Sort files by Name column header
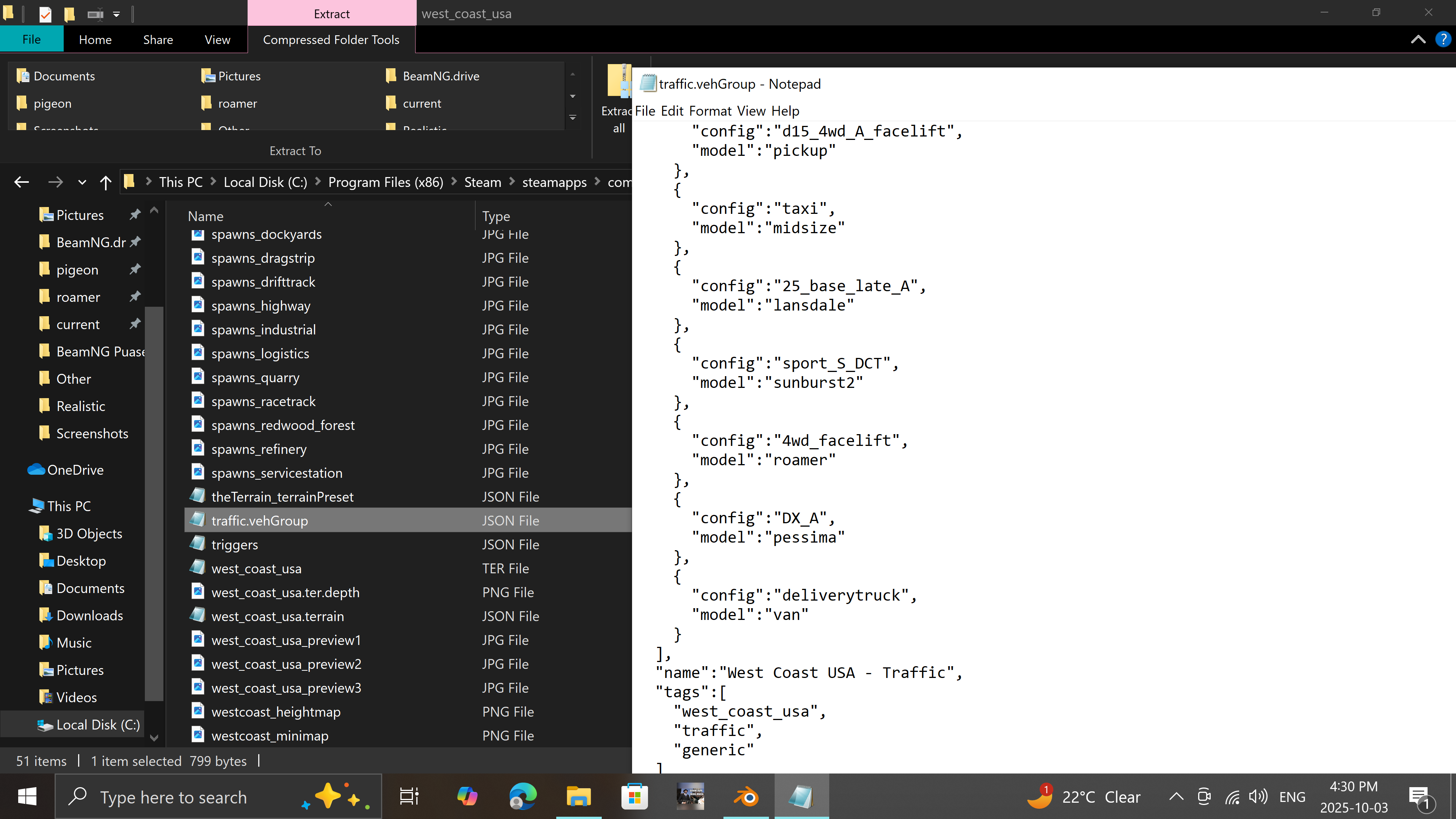 click(x=206, y=217)
